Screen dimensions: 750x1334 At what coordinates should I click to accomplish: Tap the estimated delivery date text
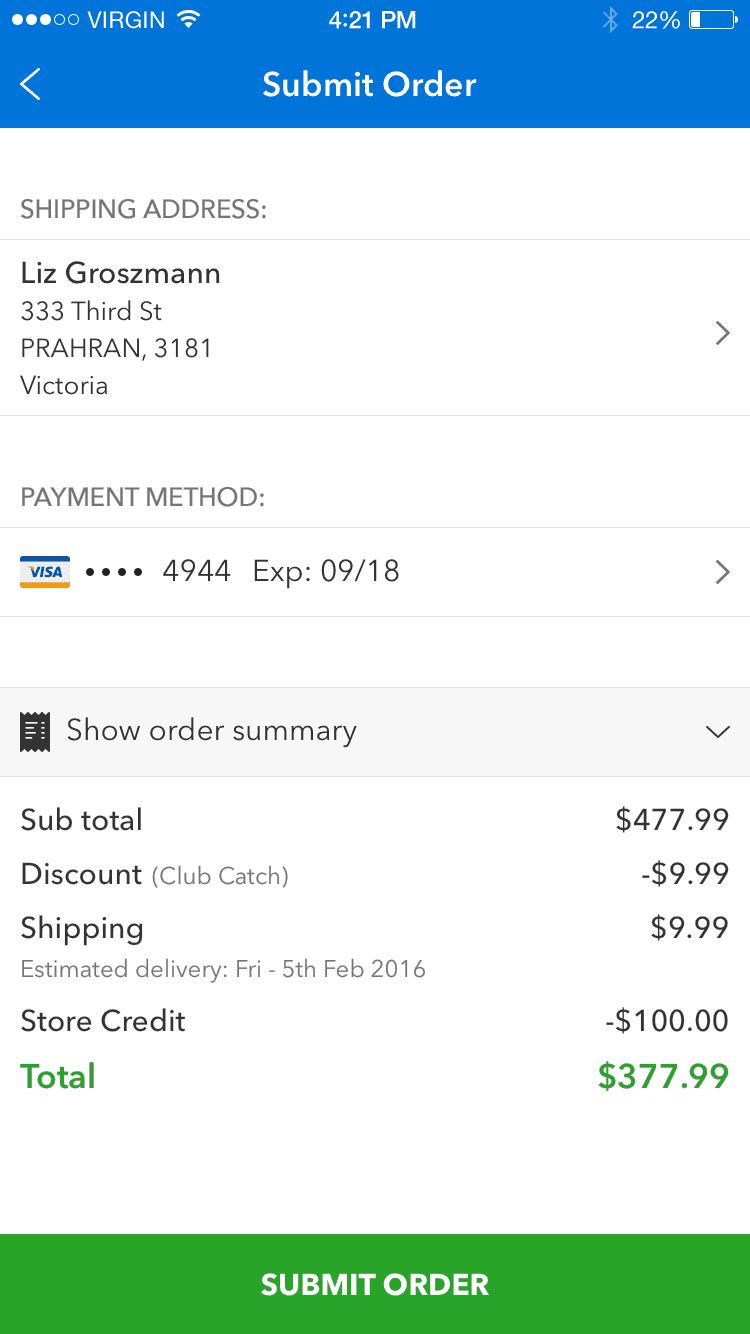(x=223, y=969)
